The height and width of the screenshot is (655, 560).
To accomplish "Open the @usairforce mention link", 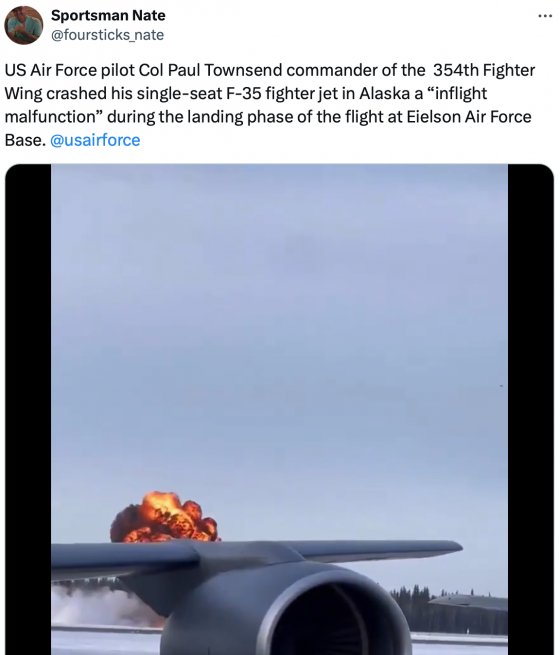I will (95, 140).
